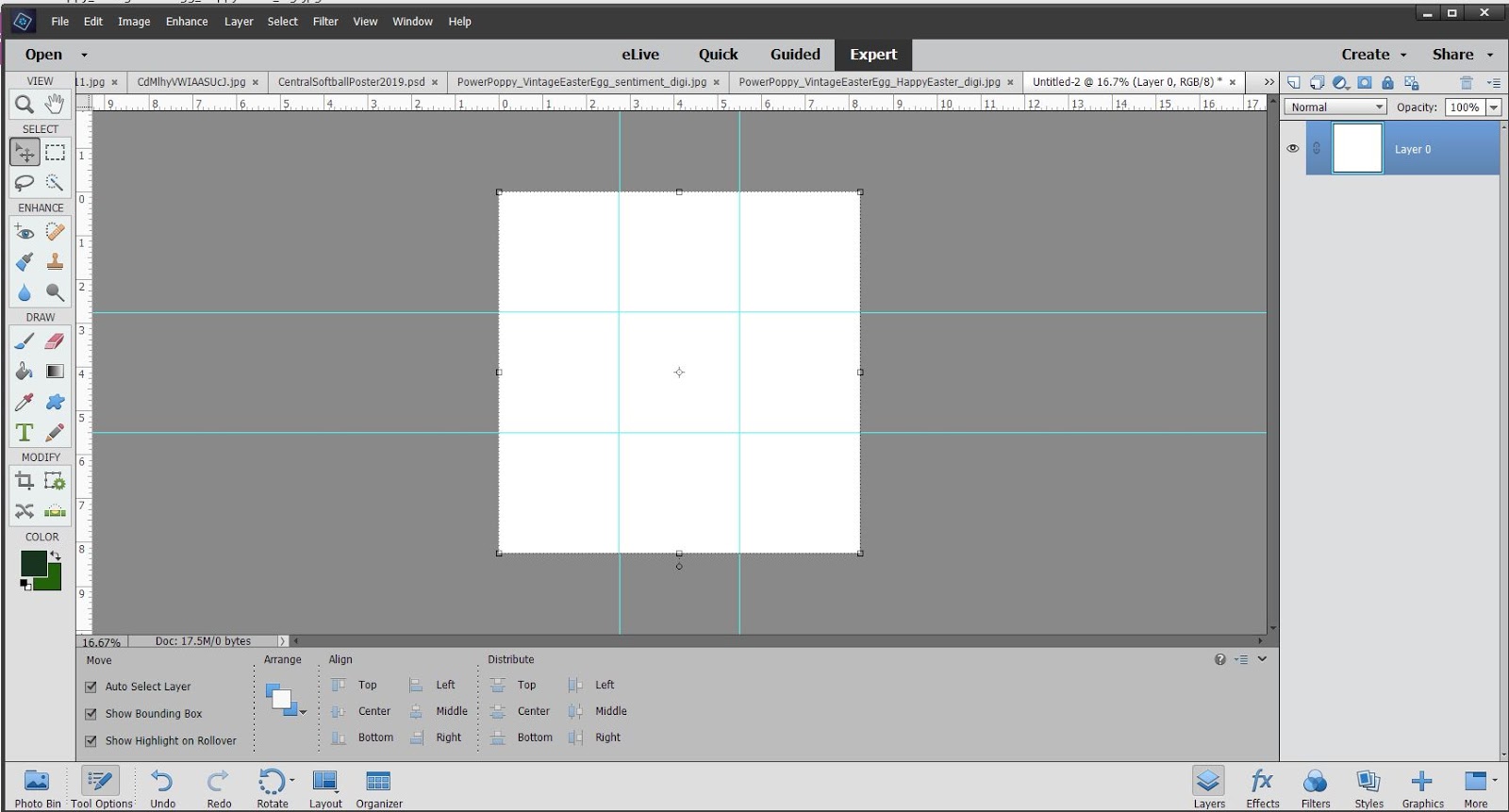Select the Lasso tool
Viewport: 1509px width, 812px height.
click(x=25, y=183)
